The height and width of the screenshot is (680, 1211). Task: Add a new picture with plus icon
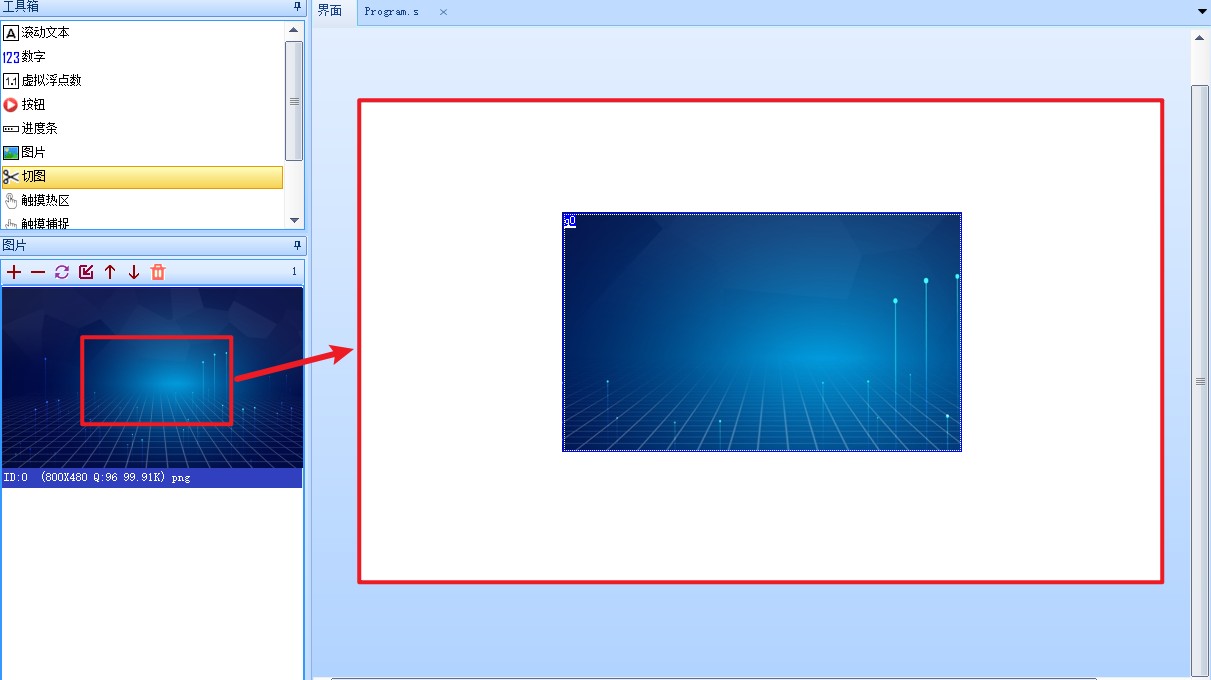click(x=14, y=272)
